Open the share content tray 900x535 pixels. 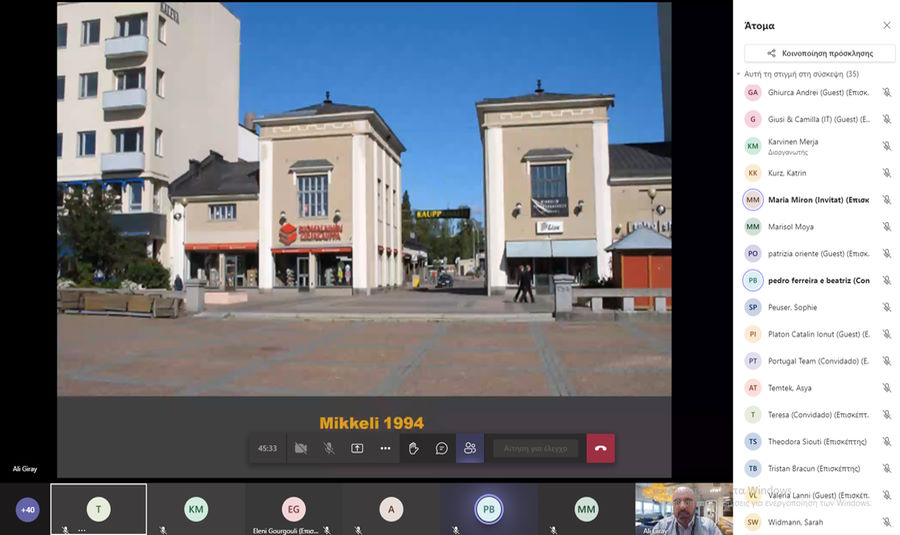pos(357,448)
